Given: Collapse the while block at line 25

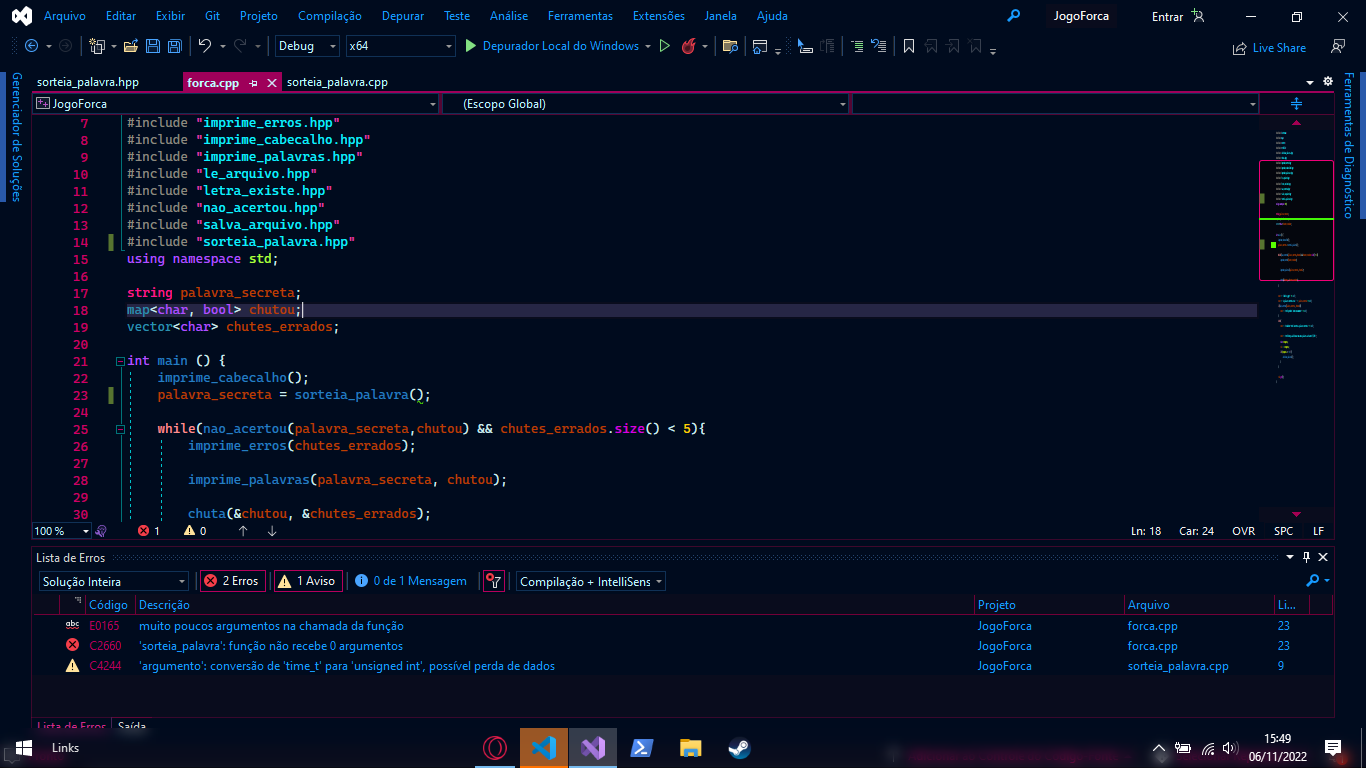Looking at the screenshot, I should pos(120,429).
